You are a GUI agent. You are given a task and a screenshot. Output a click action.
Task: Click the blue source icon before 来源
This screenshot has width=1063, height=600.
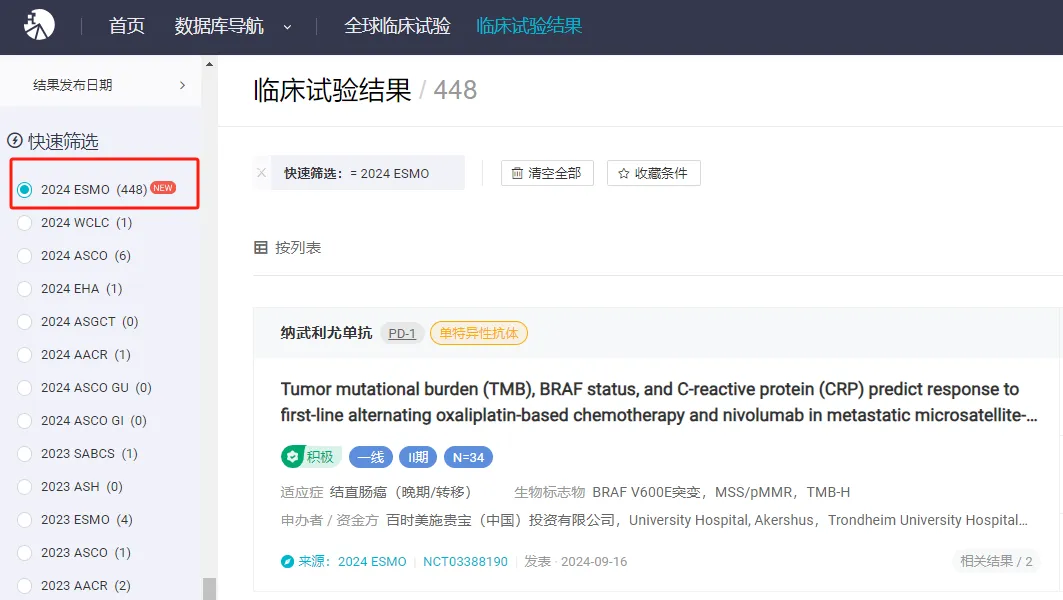[x=288, y=562]
